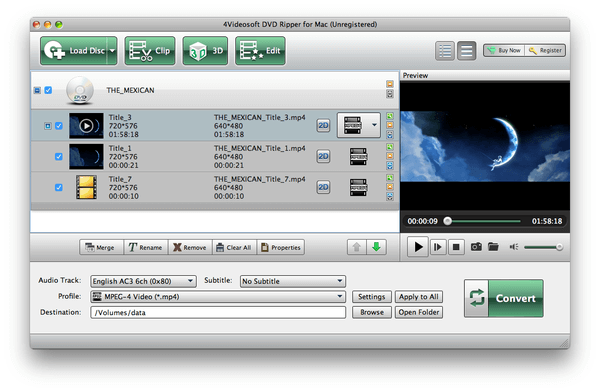This screenshot has width=600, height=392.
Task: Move selected item up
Action: (x=357, y=247)
